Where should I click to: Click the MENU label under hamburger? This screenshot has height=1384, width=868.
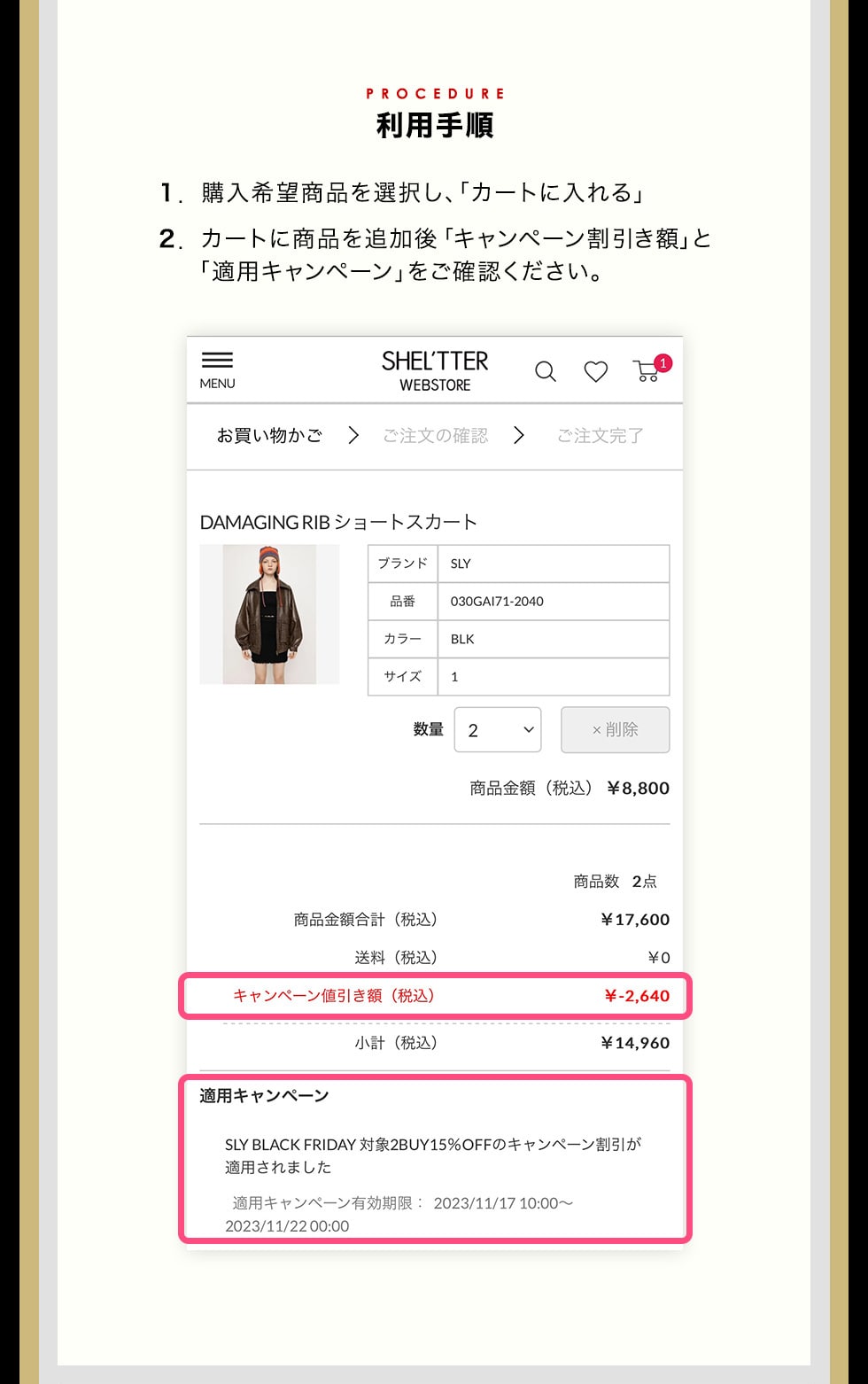217,384
